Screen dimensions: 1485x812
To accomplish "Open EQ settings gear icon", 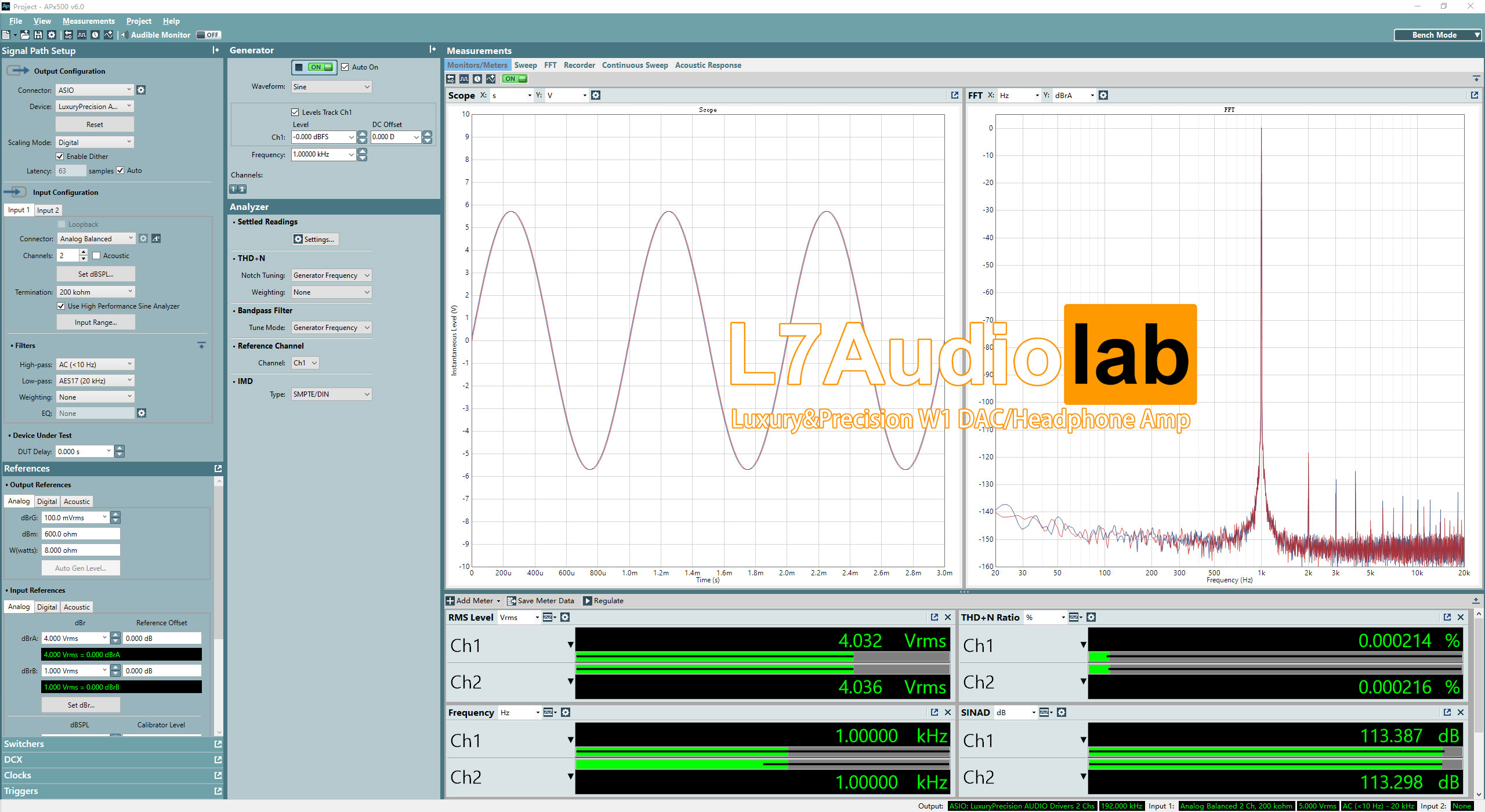I will point(142,413).
